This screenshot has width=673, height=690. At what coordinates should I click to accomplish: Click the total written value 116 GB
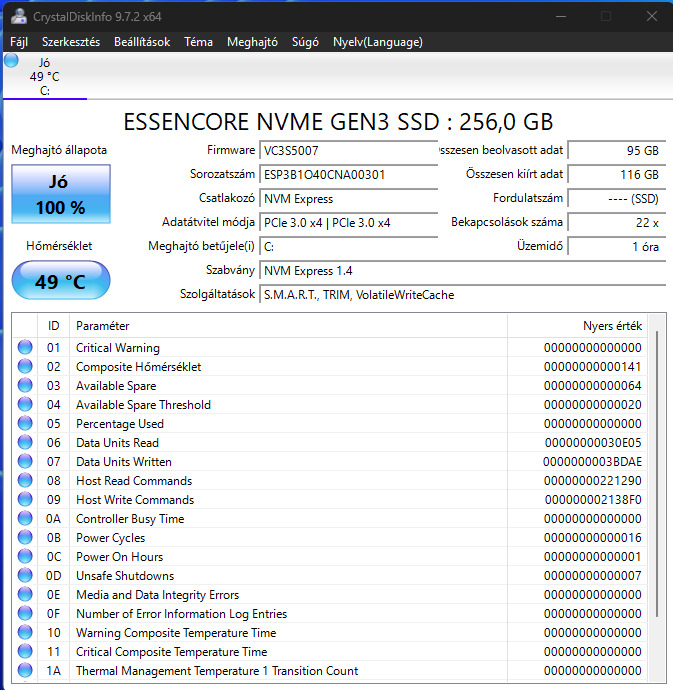tap(617, 175)
